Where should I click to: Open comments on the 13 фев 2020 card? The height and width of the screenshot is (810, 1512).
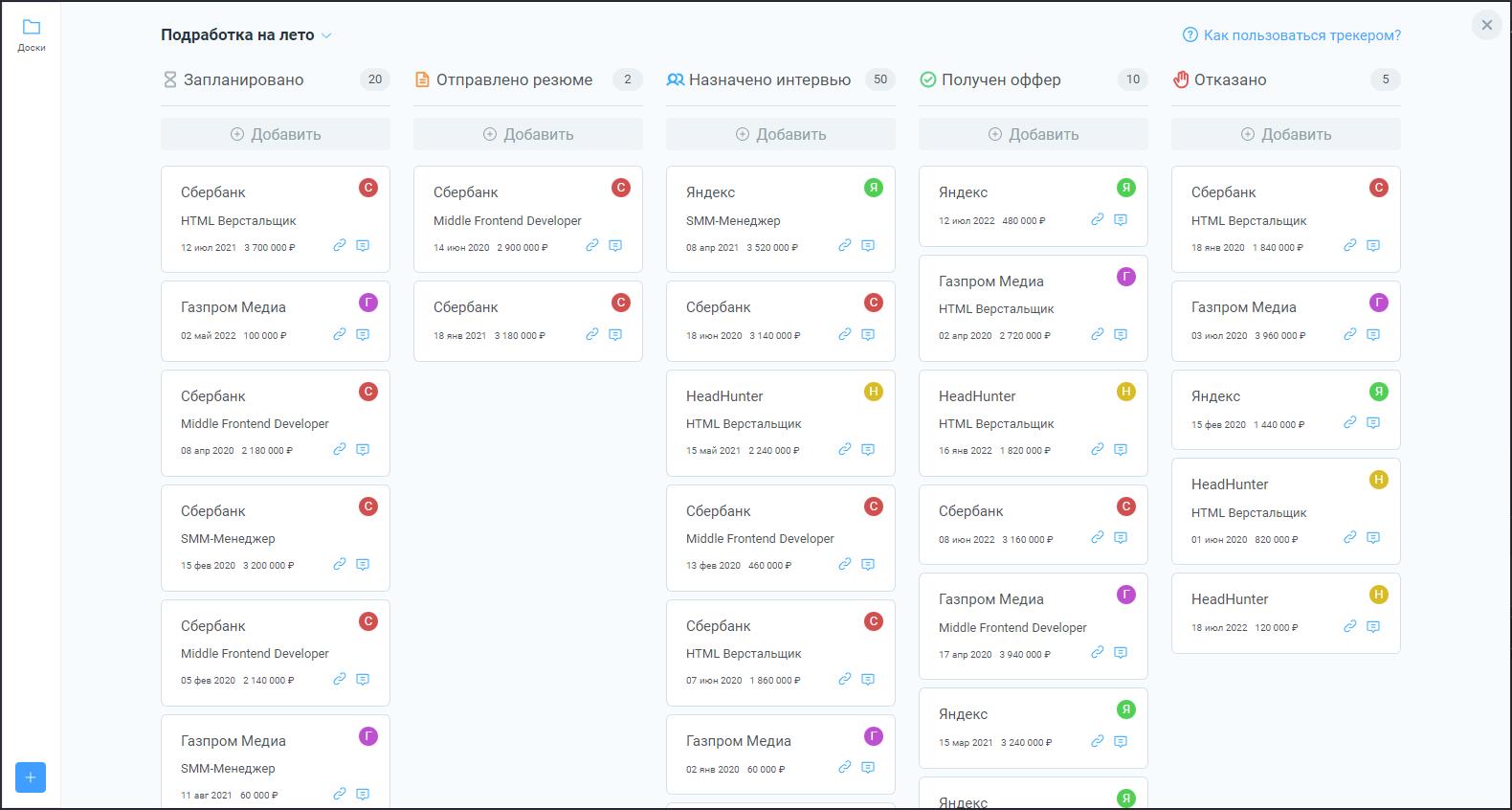click(x=868, y=565)
